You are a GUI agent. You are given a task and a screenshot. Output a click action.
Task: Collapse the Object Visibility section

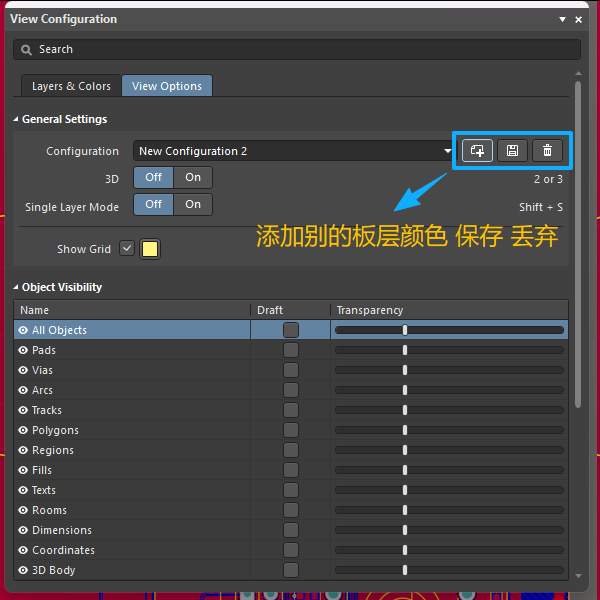click(x=16, y=287)
